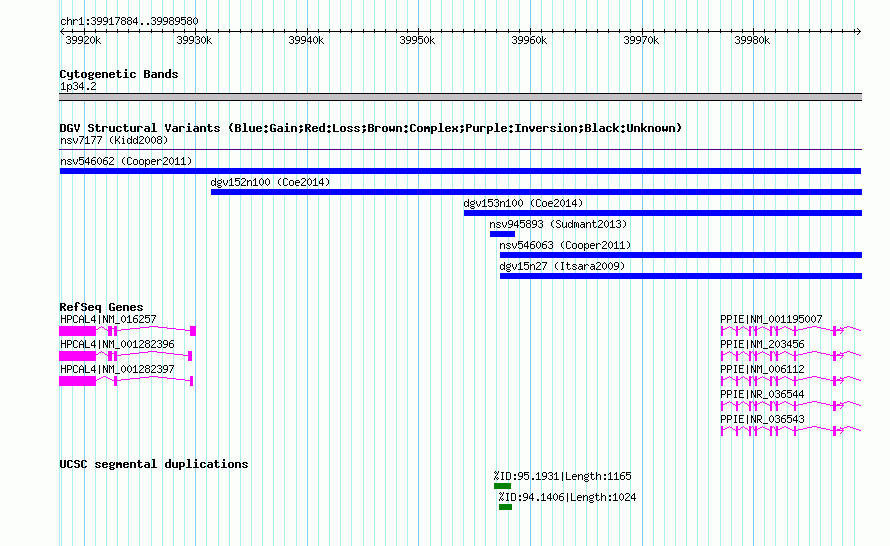The width and height of the screenshot is (890, 546).
Task: Click the dgv152n100 (Coe2014) label
Action: point(270,182)
